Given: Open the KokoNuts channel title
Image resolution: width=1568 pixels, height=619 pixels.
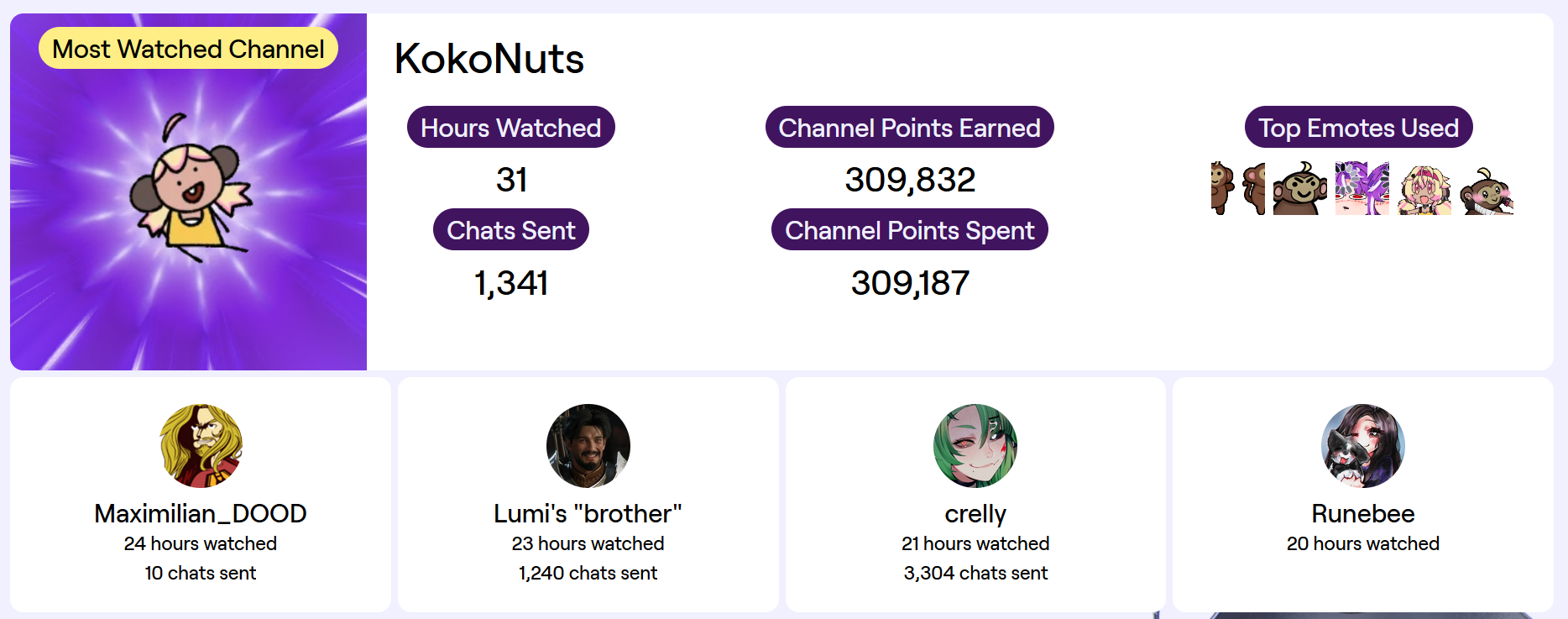Looking at the screenshot, I should click(x=489, y=59).
